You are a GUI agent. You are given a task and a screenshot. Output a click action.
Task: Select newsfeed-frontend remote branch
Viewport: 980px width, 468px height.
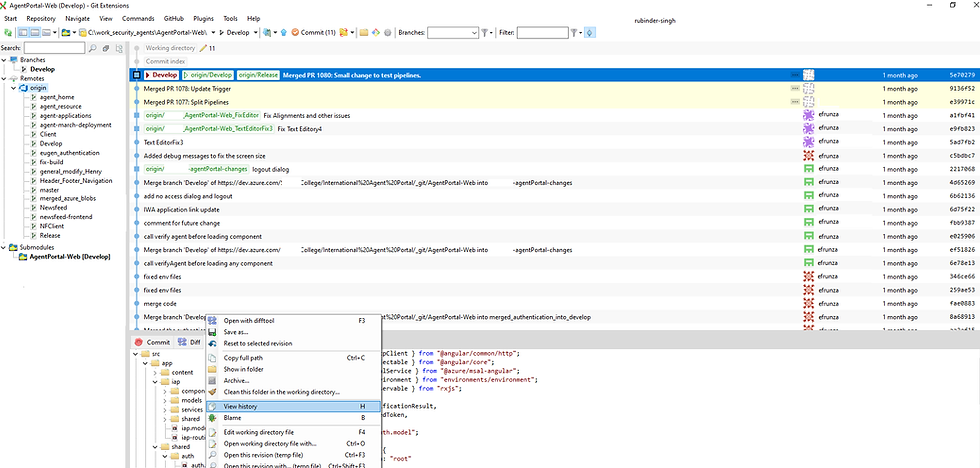[66, 217]
